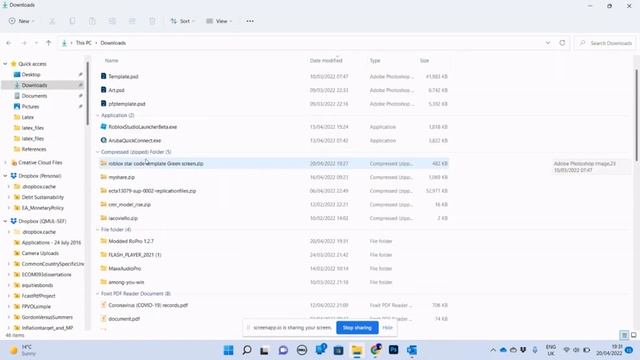This screenshot has width=640, height=360.
Task: Open taskbar Search magnifier
Action: click(x=247, y=350)
